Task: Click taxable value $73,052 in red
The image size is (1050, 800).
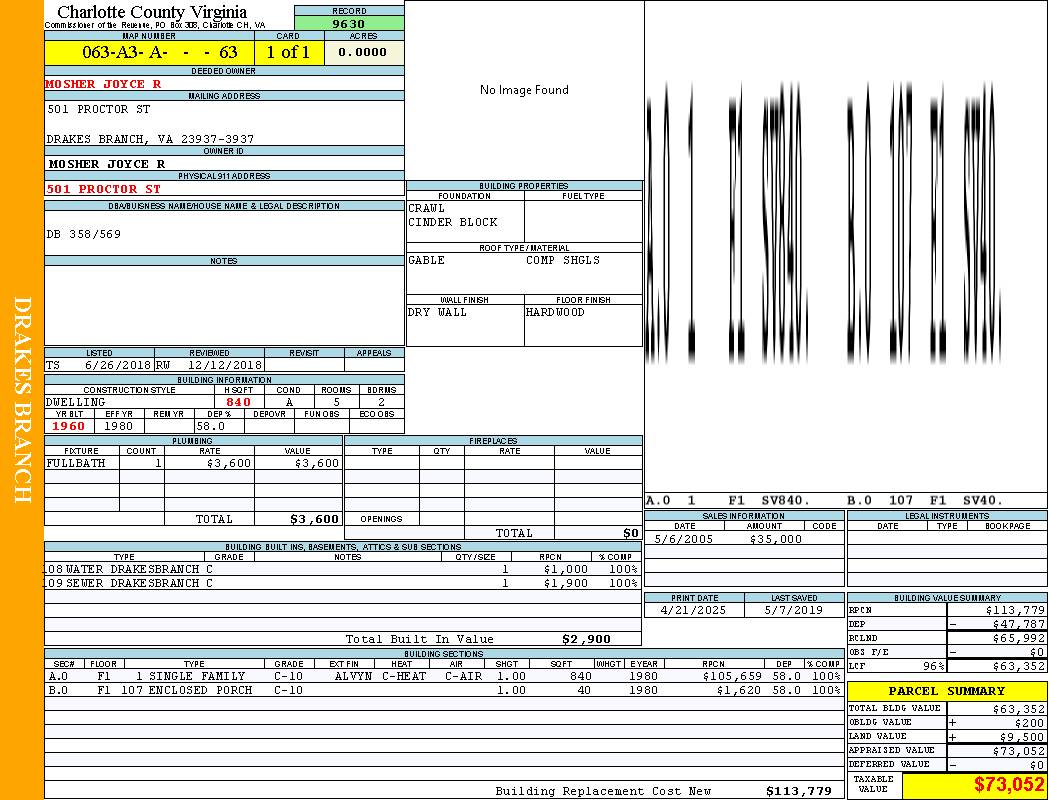Action: [1009, 784]
